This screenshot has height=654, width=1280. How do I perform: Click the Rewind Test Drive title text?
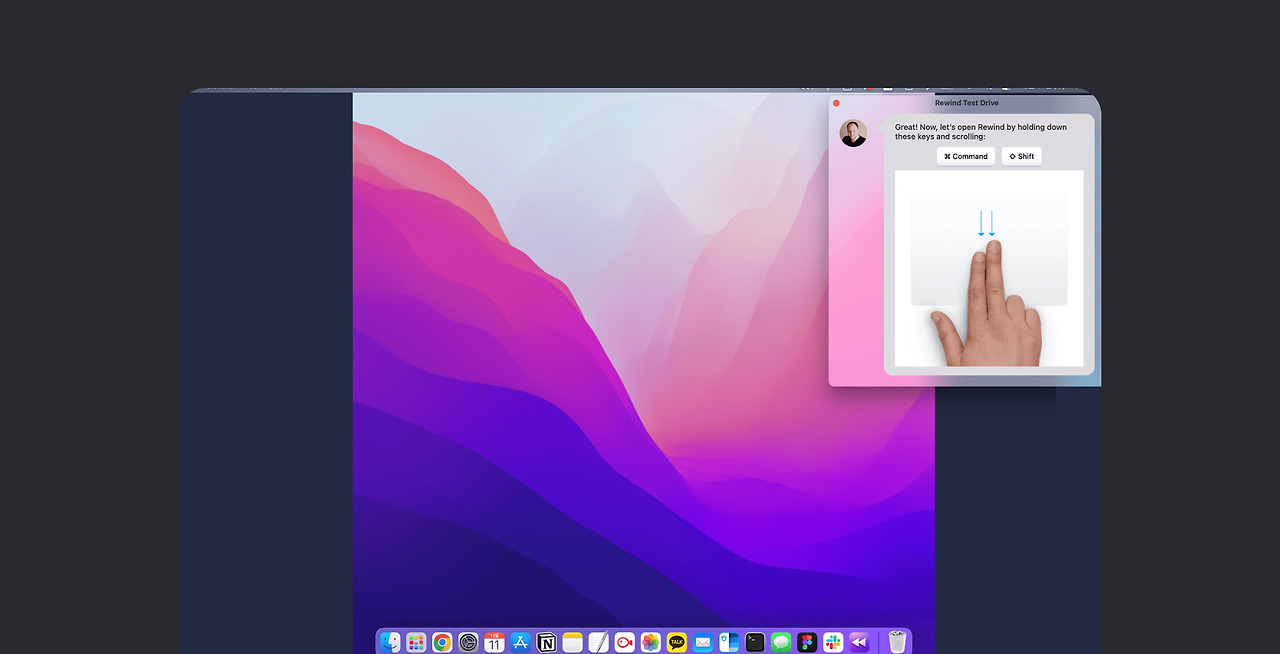click(x=966, y=103)
